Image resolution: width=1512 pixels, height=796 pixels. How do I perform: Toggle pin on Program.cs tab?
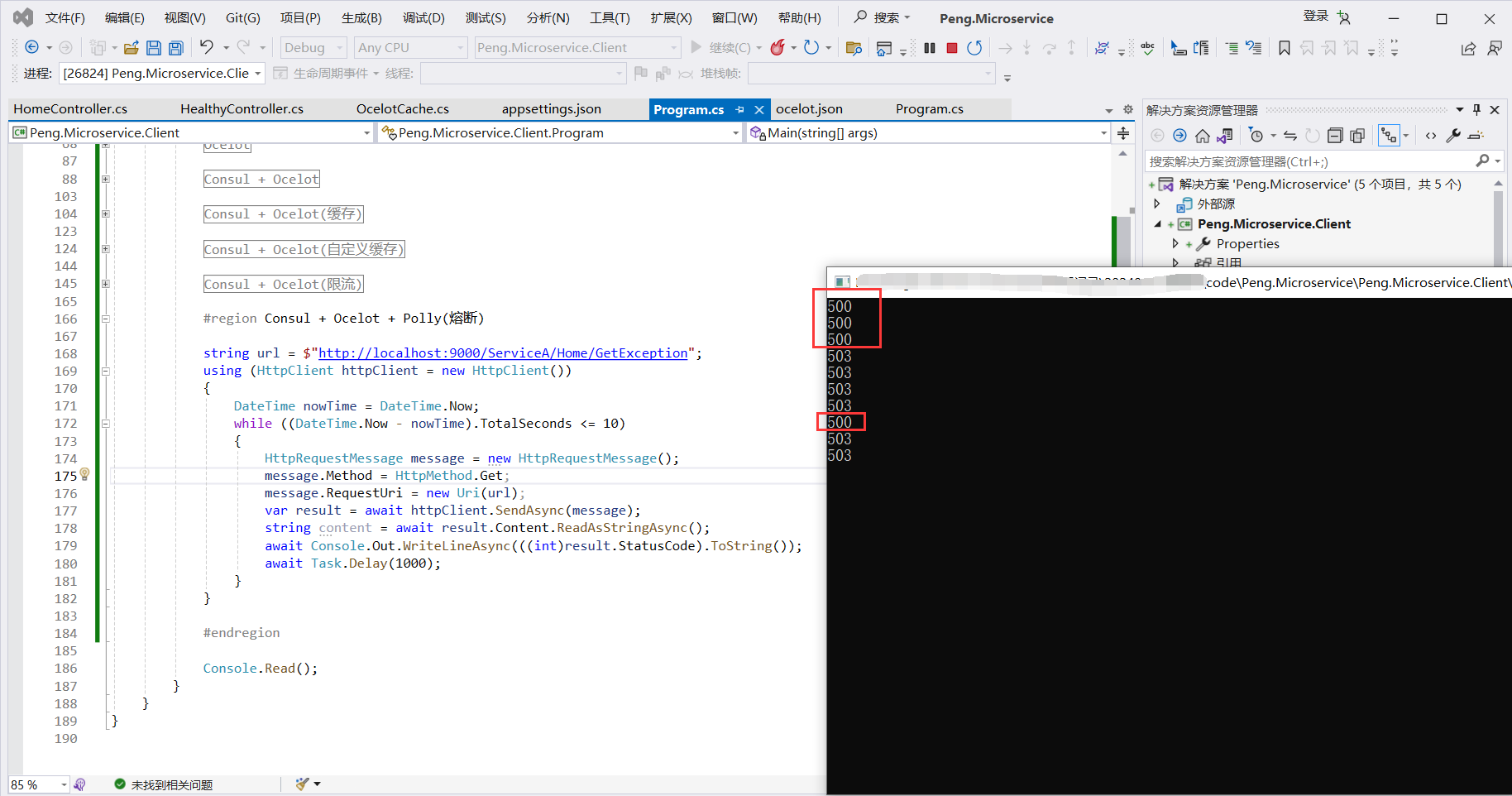(x=740, y=109)
